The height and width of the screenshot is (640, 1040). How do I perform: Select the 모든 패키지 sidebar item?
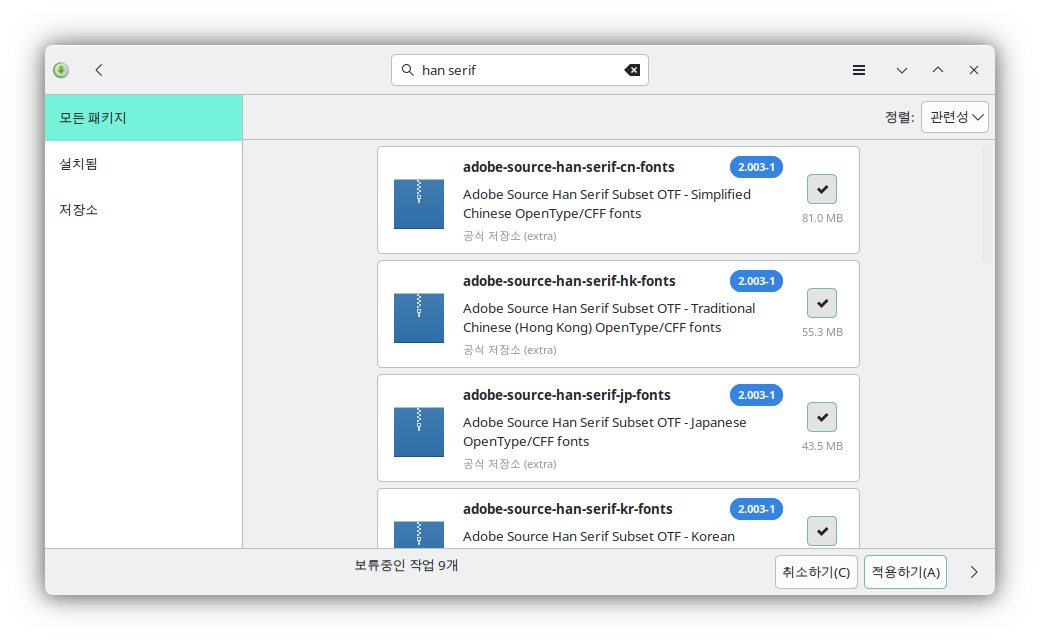144,117
